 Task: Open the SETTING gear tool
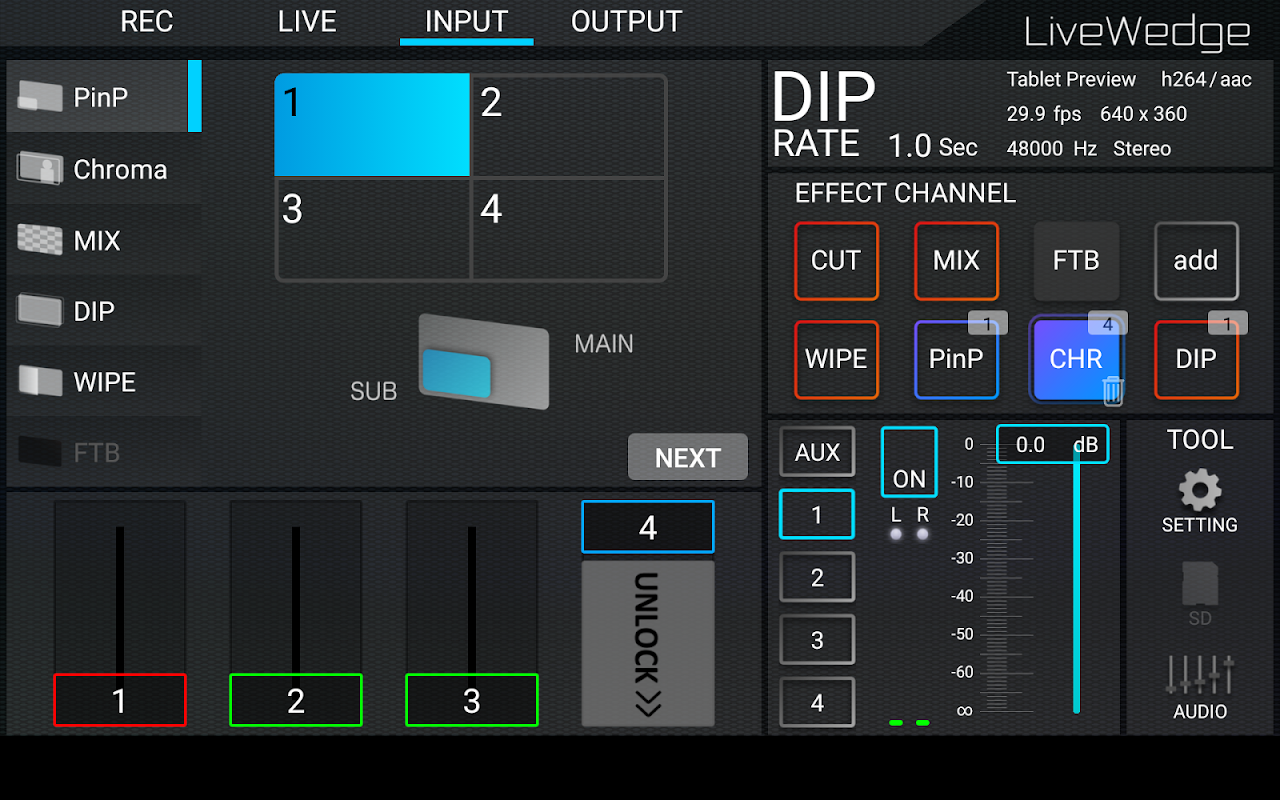pos(1199,502)
